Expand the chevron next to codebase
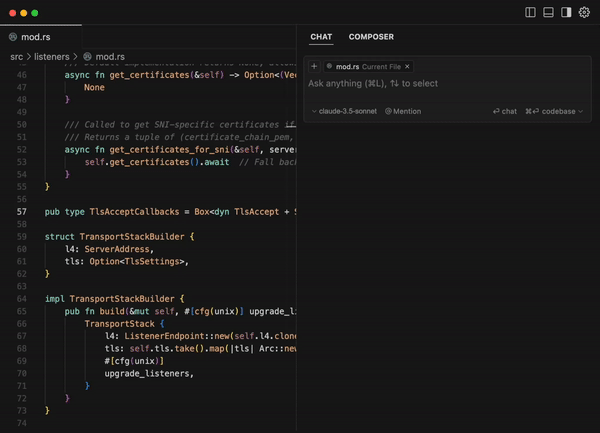The width and height of the screenshot is (600, 433). pos(580,111)
